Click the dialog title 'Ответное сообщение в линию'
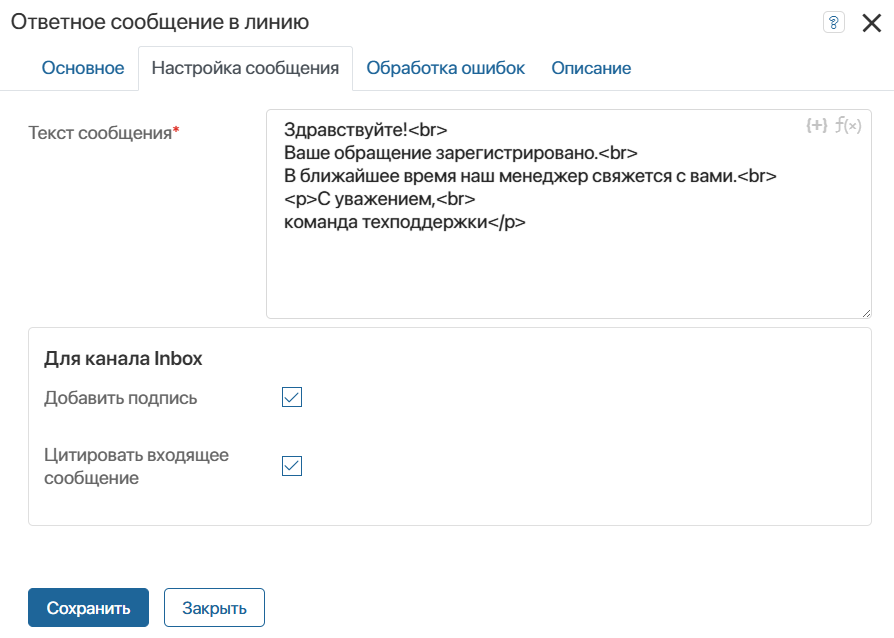 (x=160, y=22)
